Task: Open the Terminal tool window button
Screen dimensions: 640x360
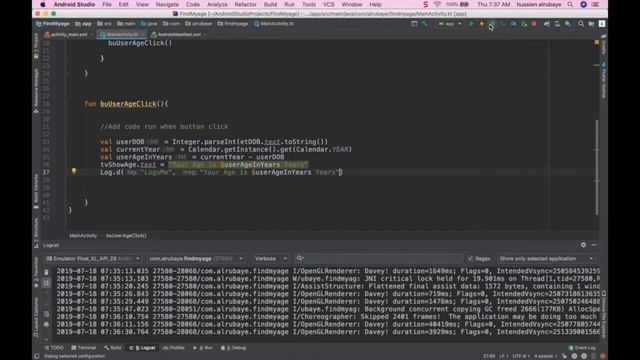Action: (x=84, y=348)
